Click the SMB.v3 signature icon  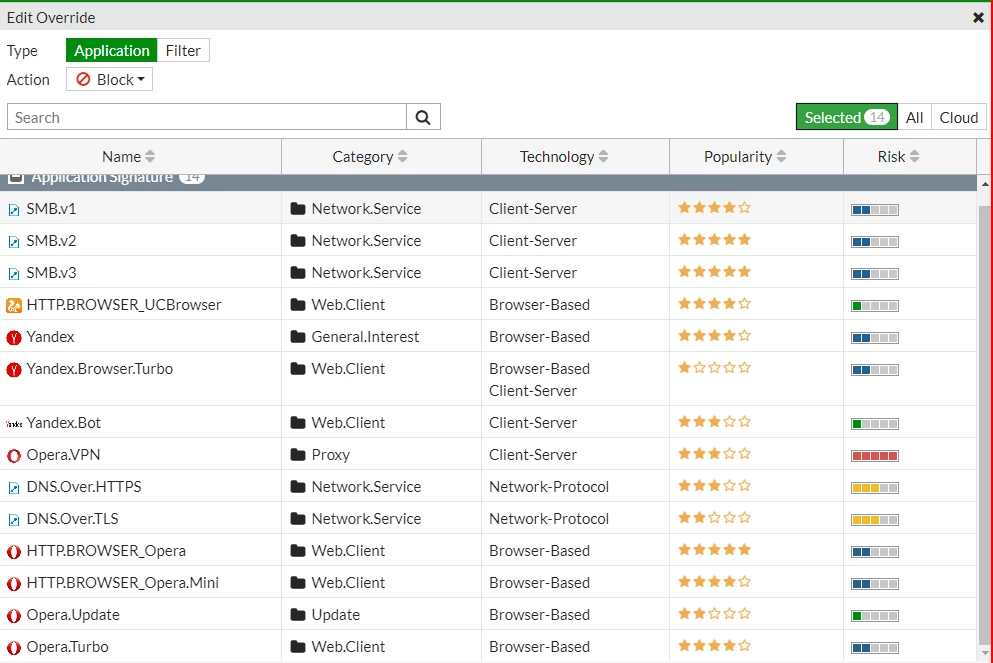(x=13, y=274)
